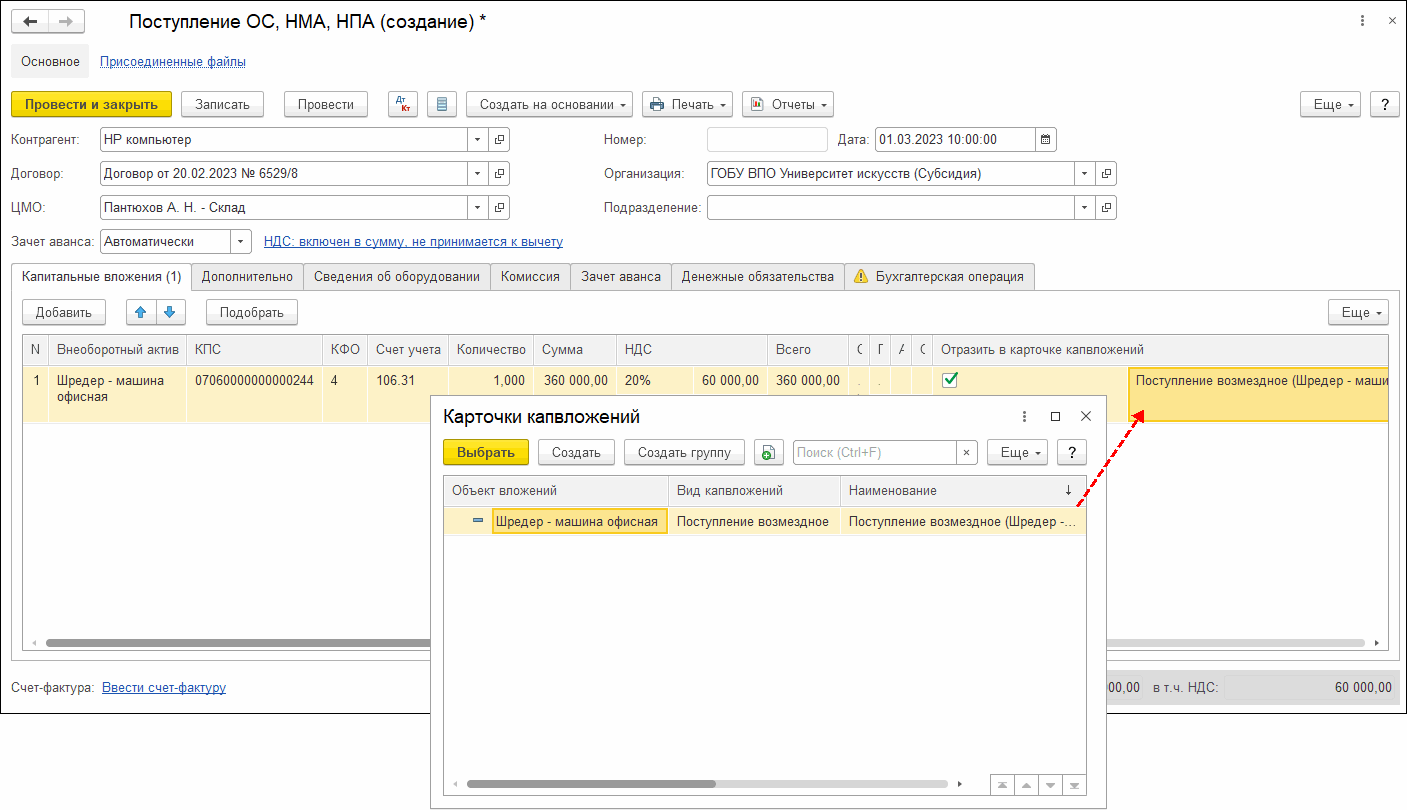
Task: Go to the previous record in list
Action: click(1027, 785)
